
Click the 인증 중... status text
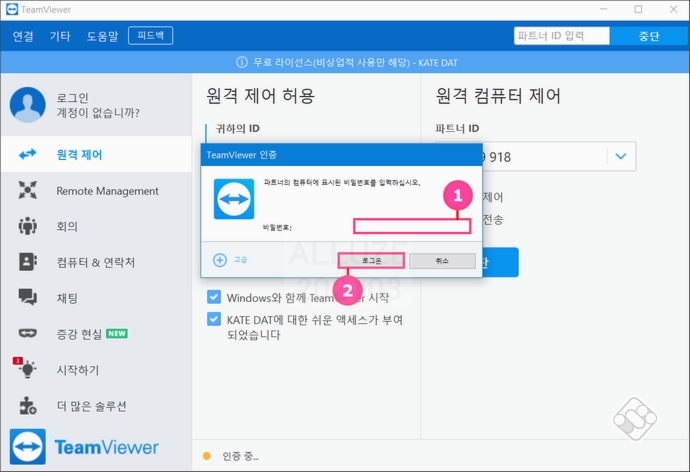pyautogui.click(x=240, y=456)
